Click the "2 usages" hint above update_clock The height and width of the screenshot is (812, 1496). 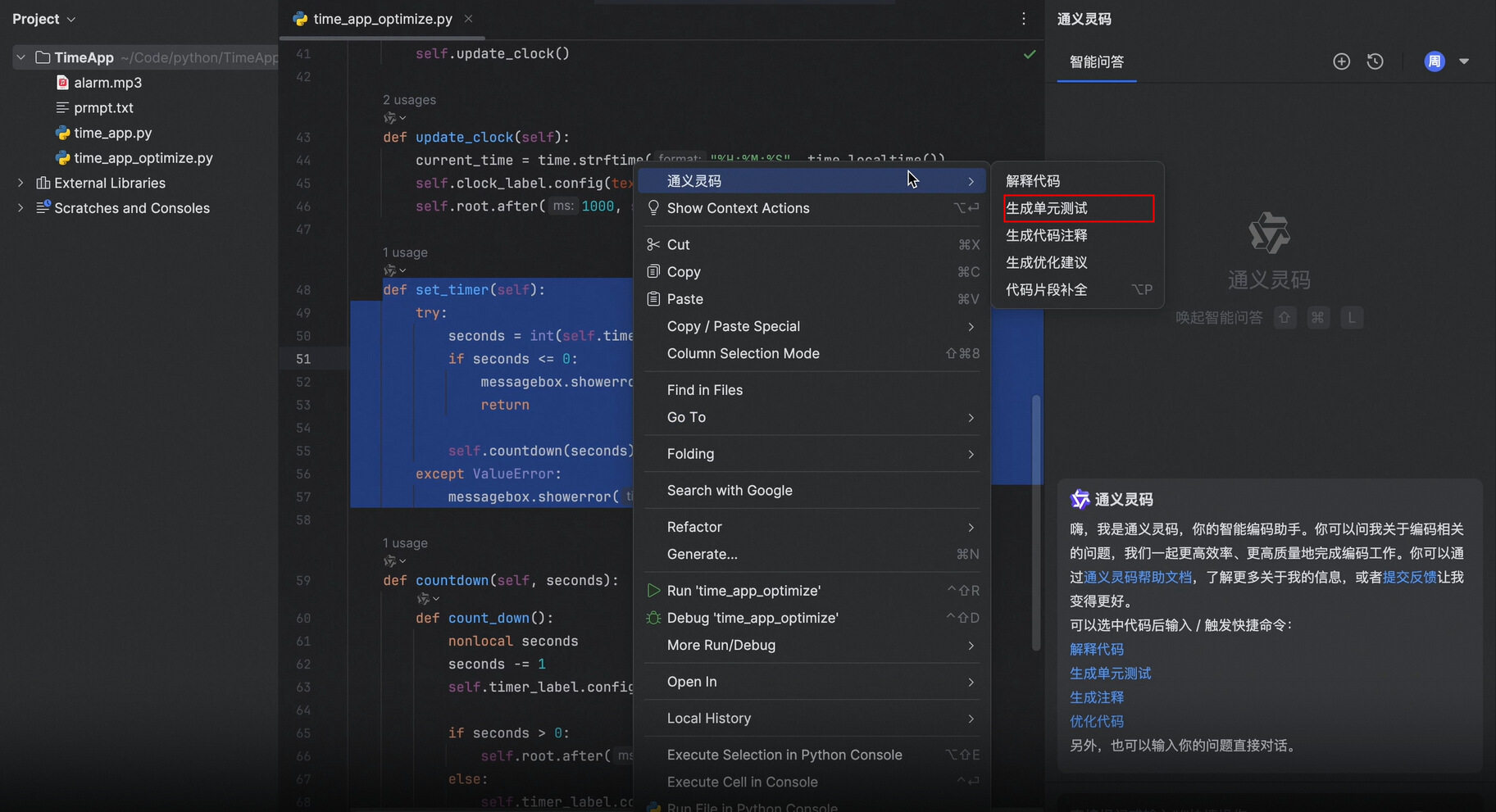[409, 99]
